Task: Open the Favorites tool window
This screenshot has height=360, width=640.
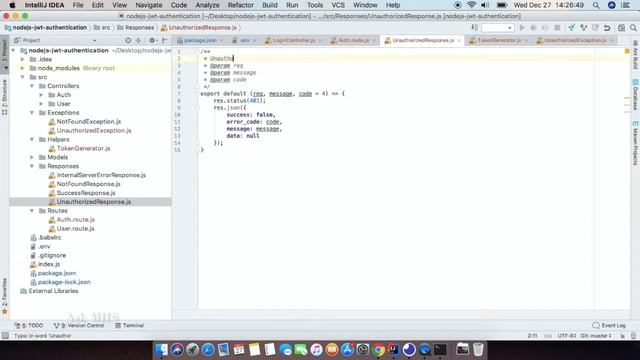Action: pyautogui.click(x=4, y=296)
